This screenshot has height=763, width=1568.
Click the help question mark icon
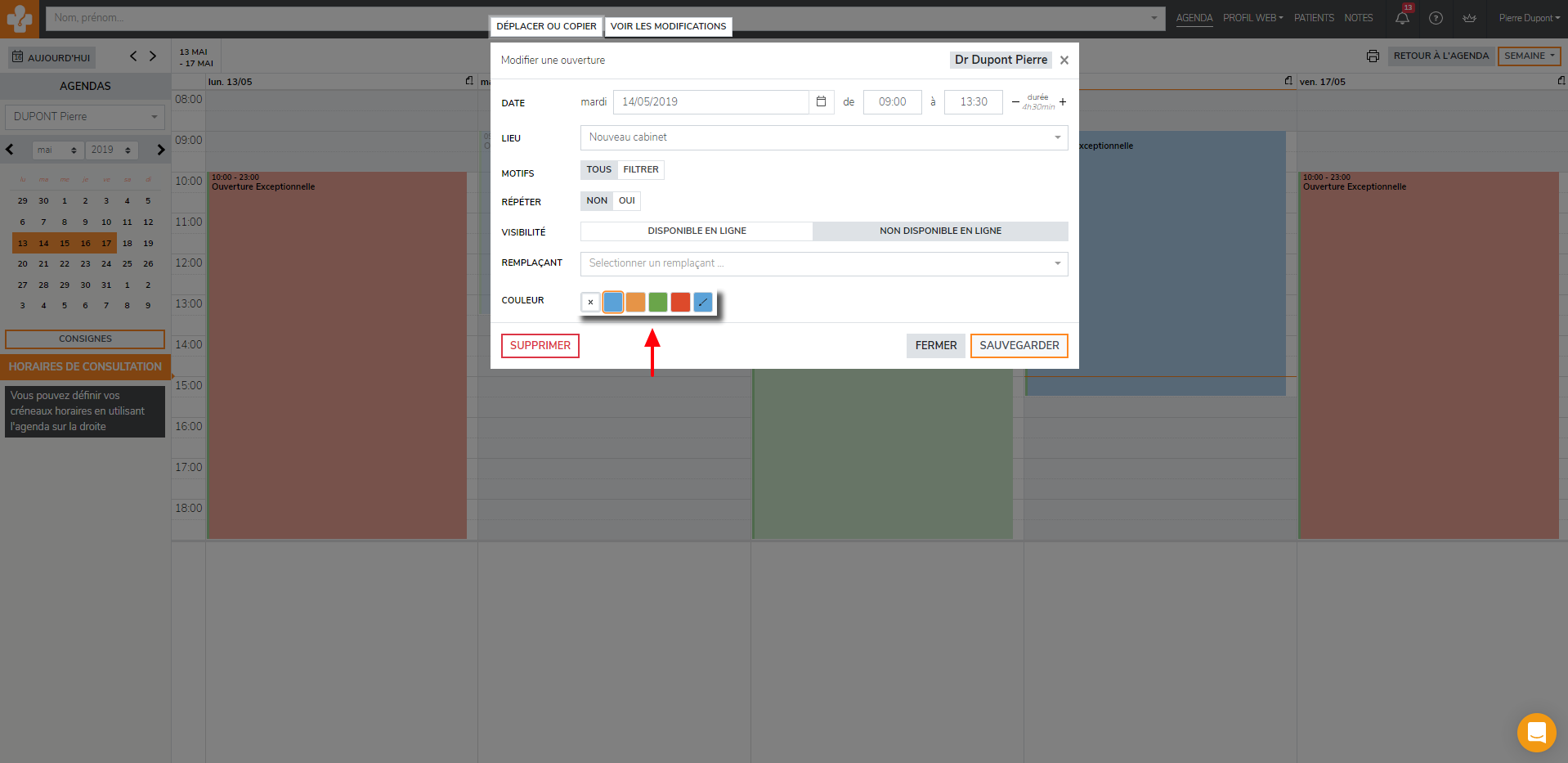pos(1436,18)
